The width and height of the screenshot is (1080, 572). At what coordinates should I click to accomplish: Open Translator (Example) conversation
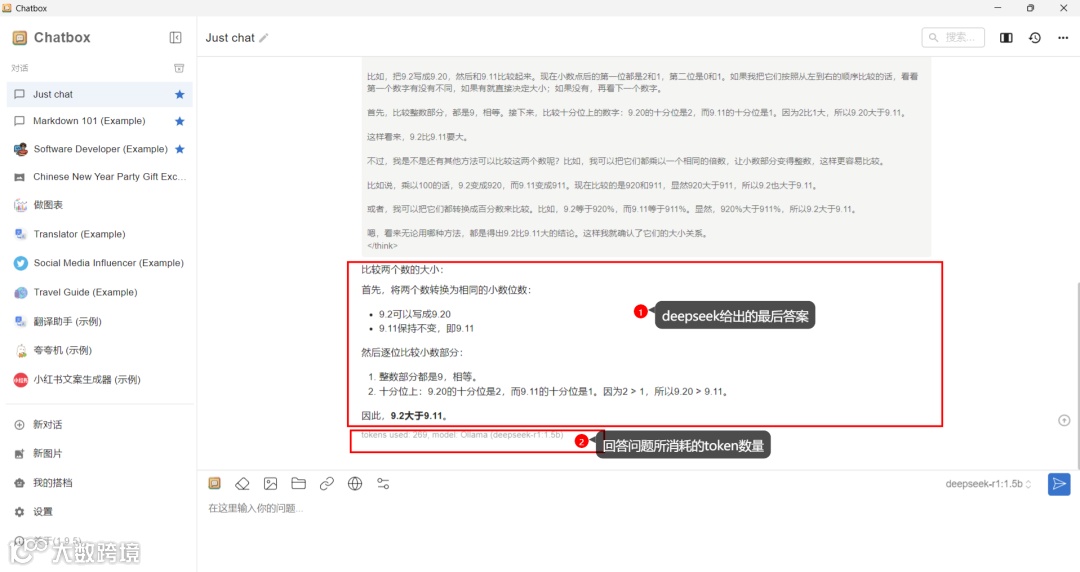99,234
